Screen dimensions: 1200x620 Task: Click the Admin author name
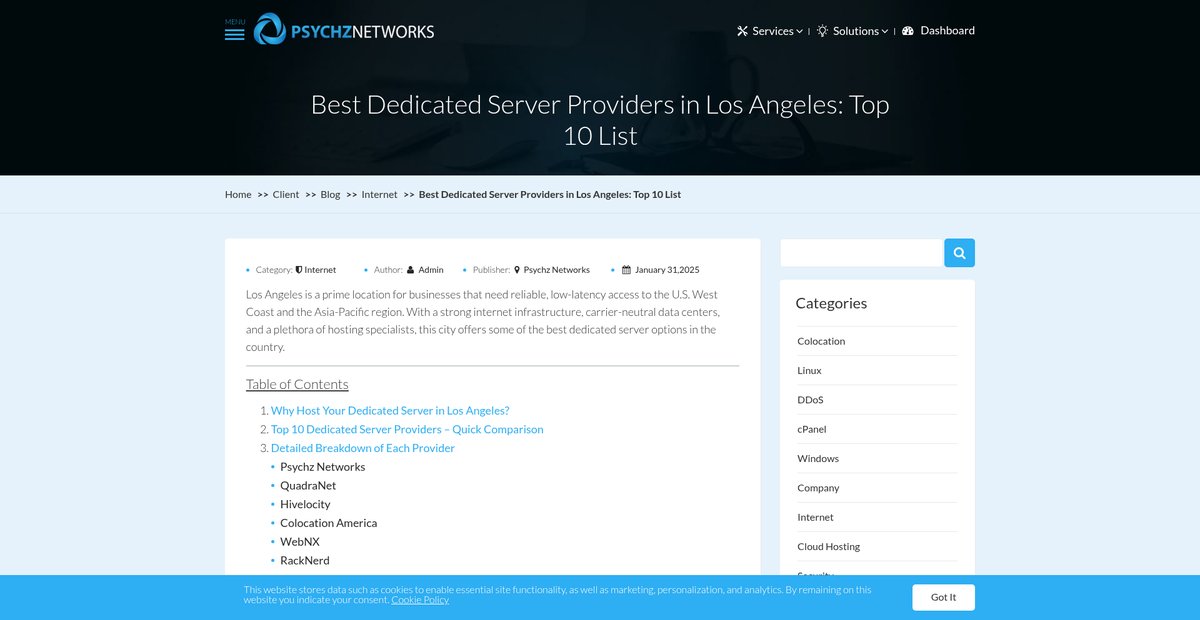click(x=431, y=270)
